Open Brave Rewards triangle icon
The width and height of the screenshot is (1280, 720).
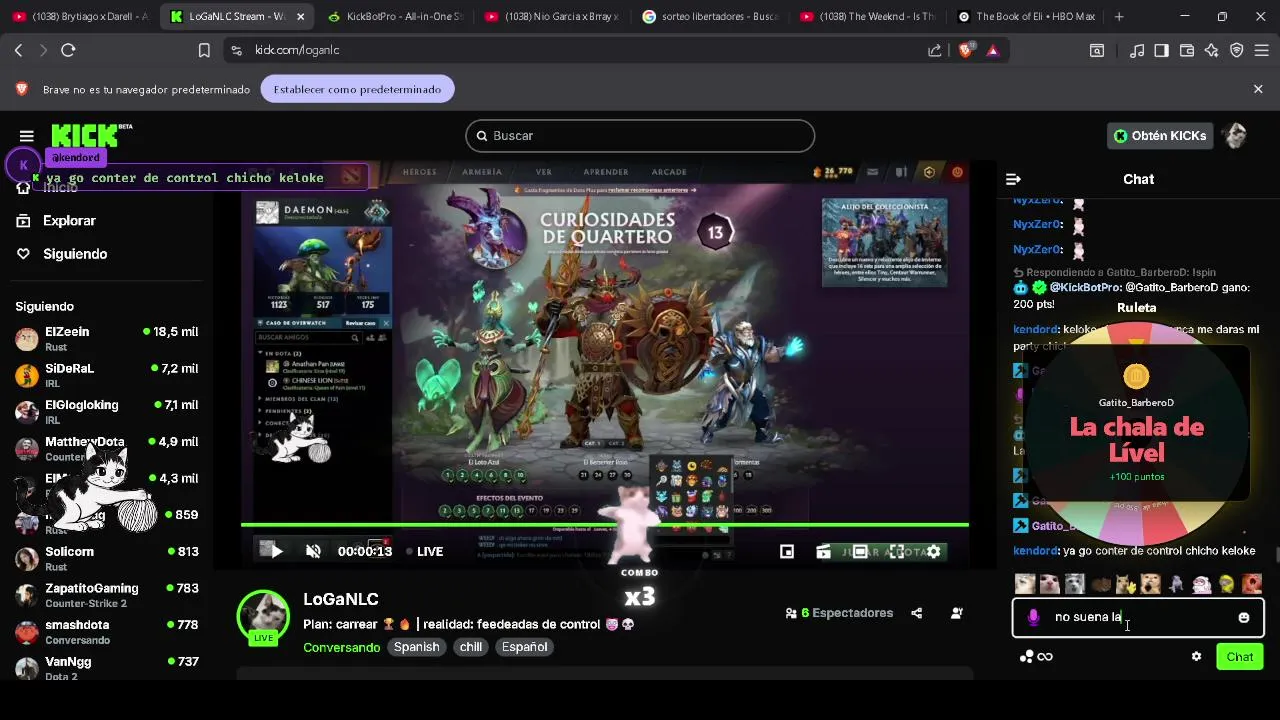point(992,50)
